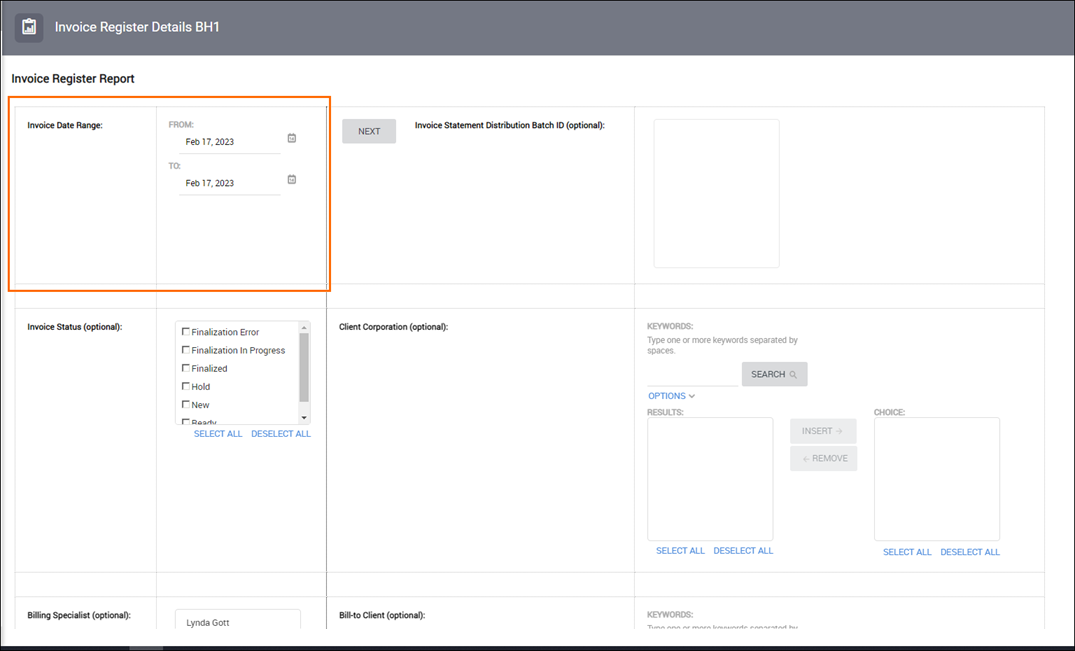Click the Invoice Date Range label
Image resolution: width=1075 pixels, height=651 pixels.
click(x=65, y=125)
